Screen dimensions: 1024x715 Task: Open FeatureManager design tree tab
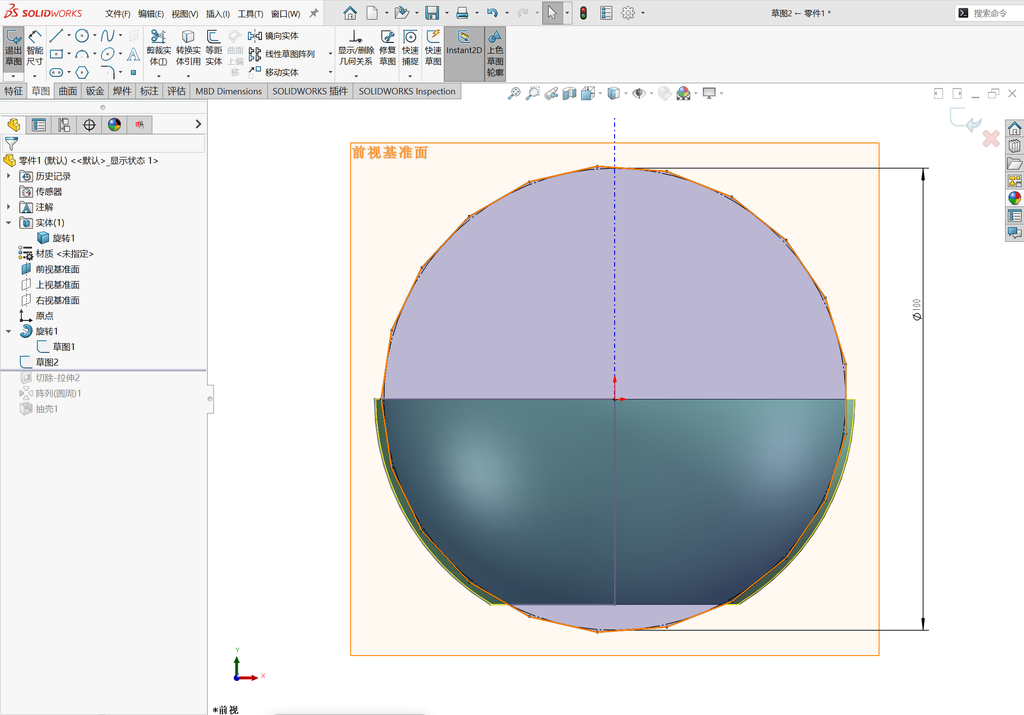[x=14, y=125]
